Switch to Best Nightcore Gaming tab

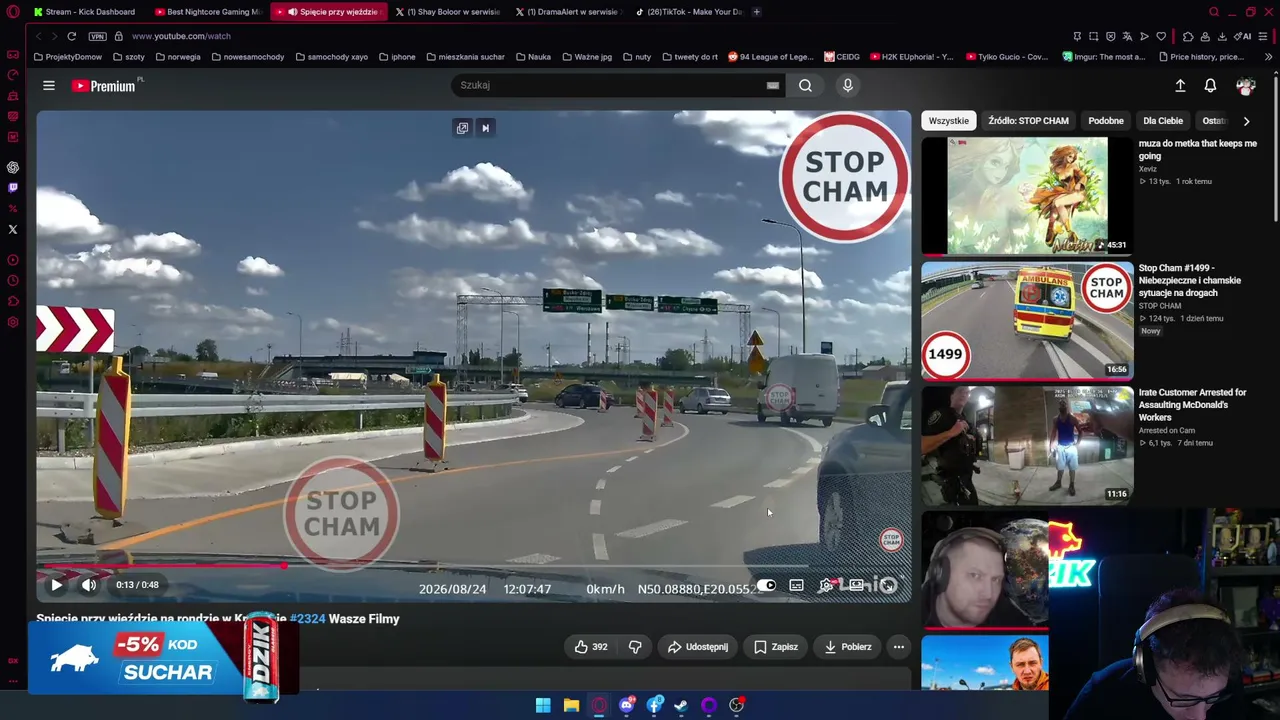click(207, 12)
